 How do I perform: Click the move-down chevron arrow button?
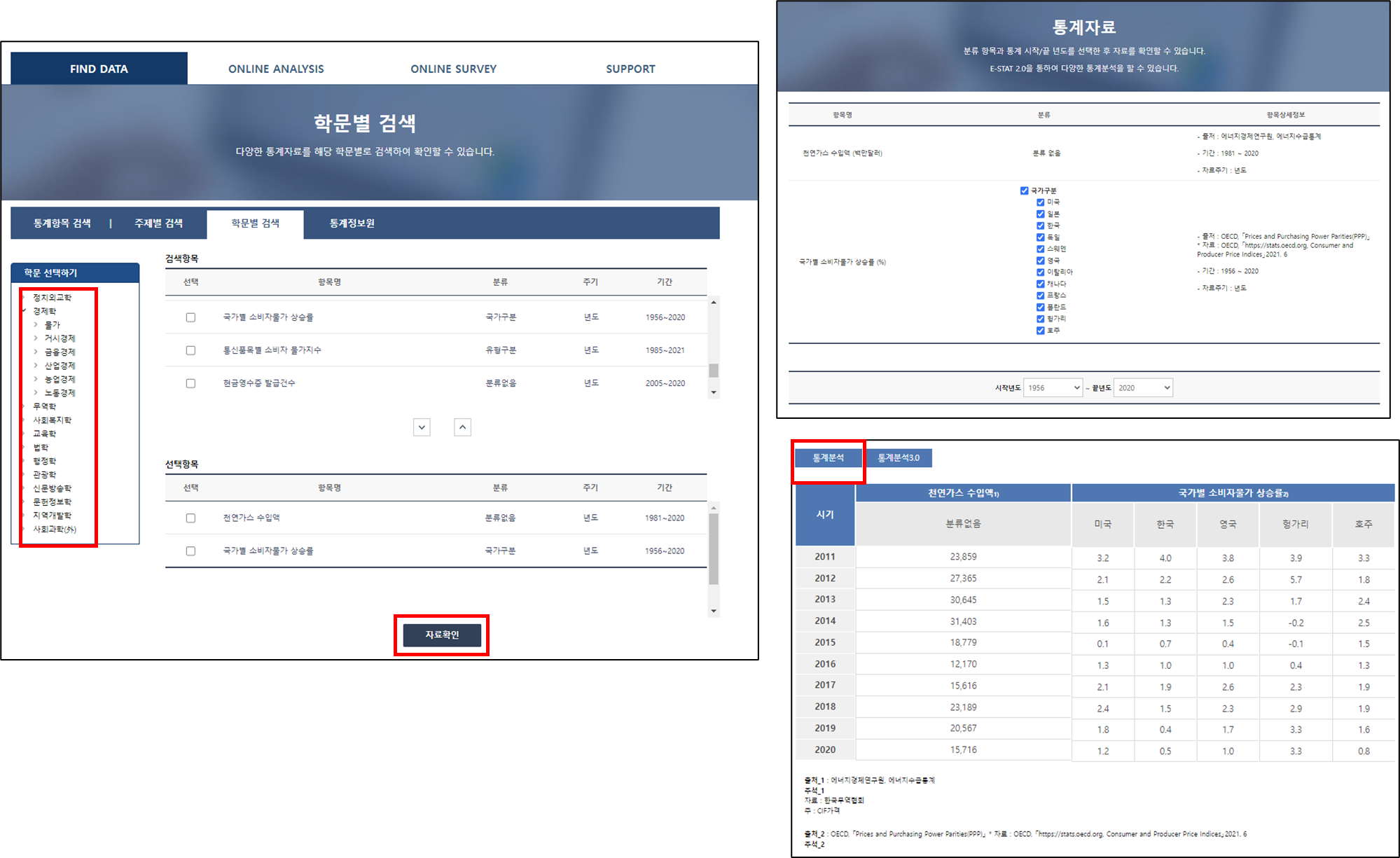click(422, 427)
